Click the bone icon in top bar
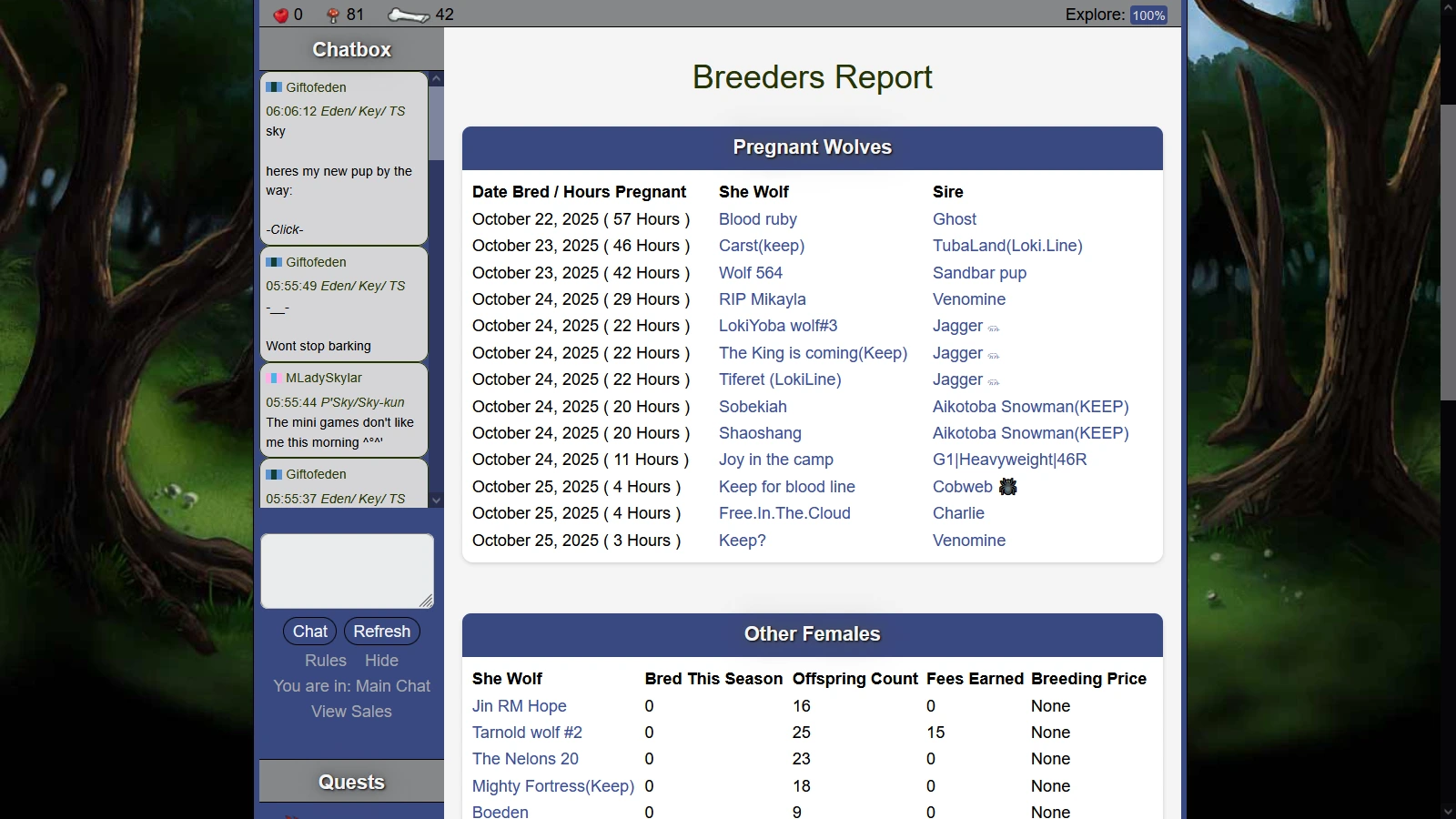Image resolution: width=1456 pixels, height=819 pixels. [409, 15]
